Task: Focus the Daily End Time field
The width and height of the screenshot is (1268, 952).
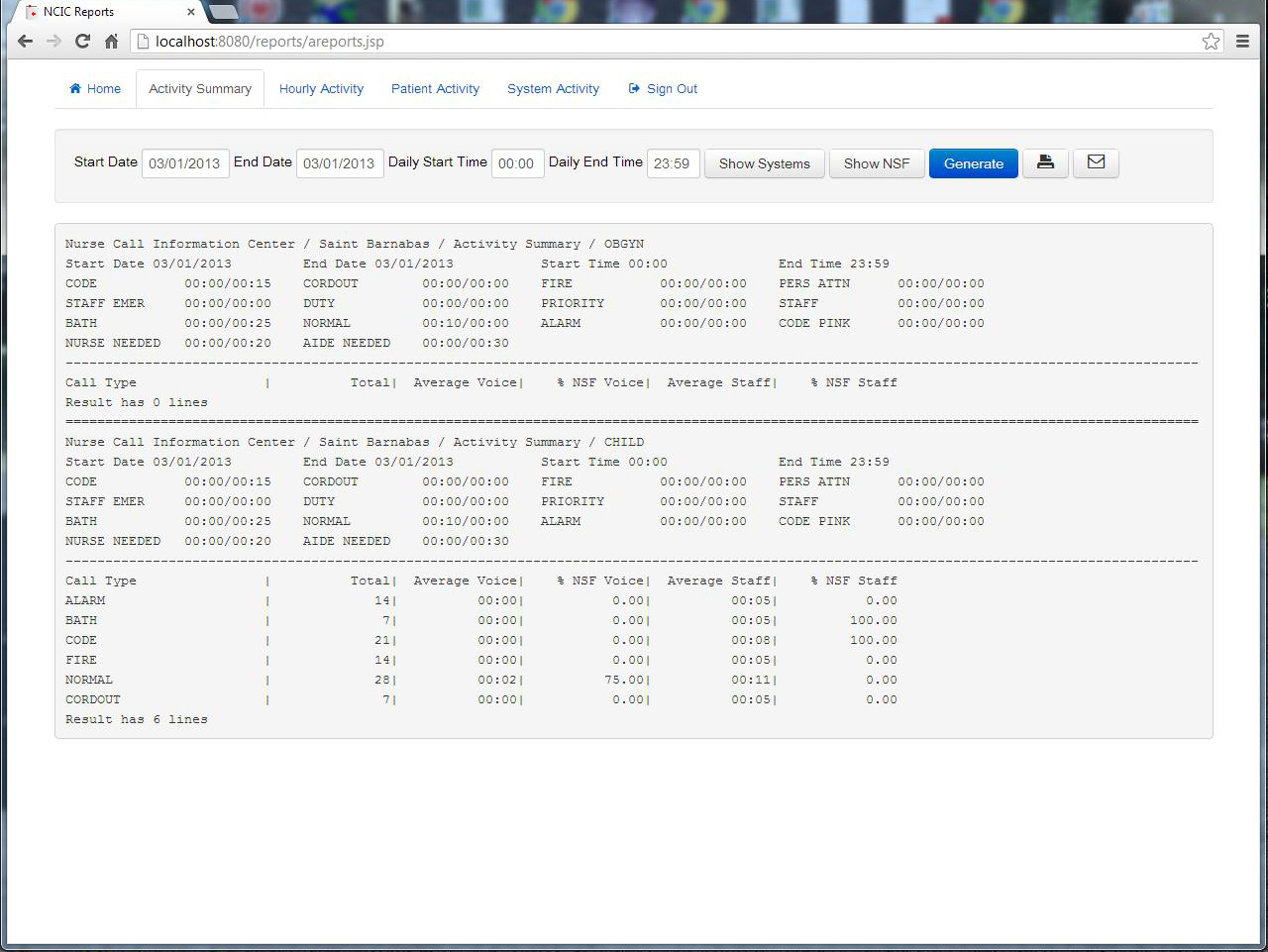Action: pos(673,163)
